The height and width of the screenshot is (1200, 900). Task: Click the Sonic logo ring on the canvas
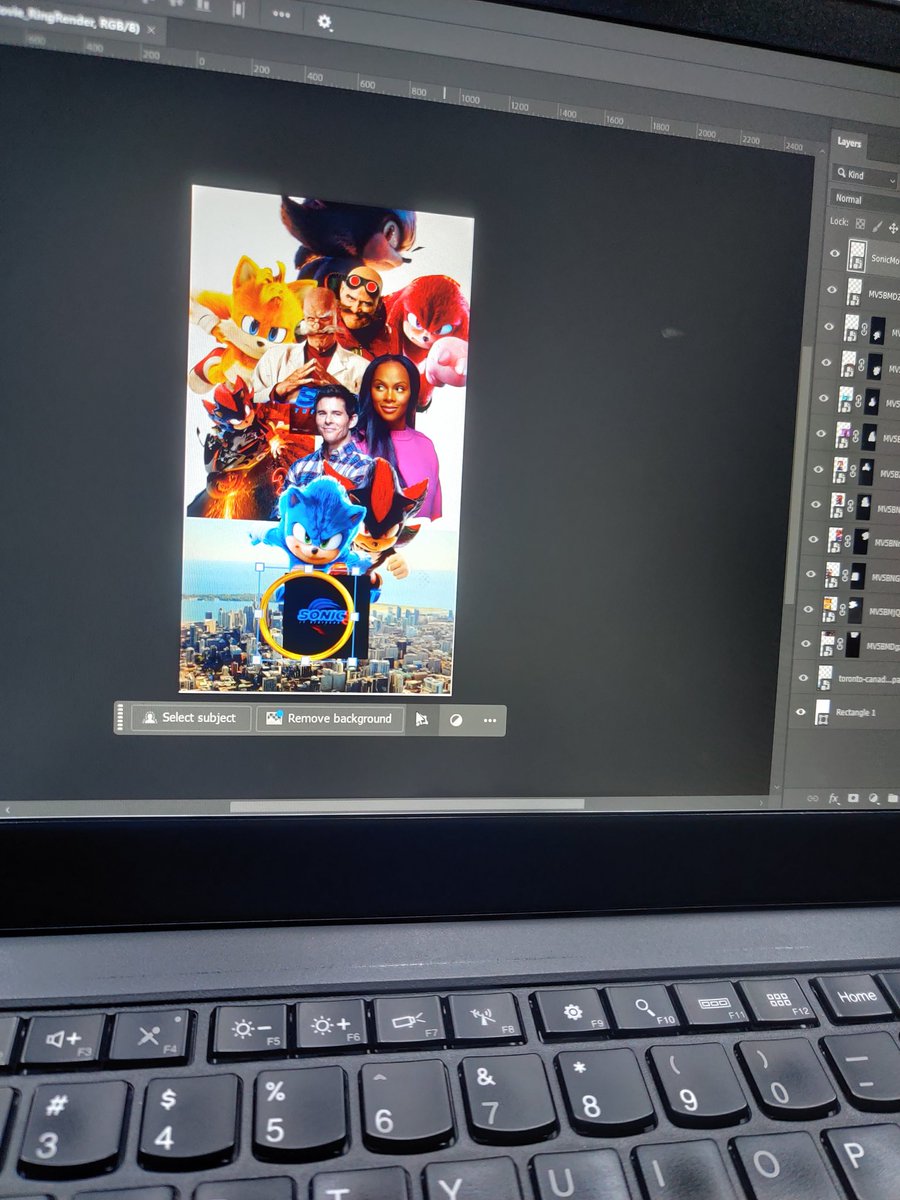(307, 615)
